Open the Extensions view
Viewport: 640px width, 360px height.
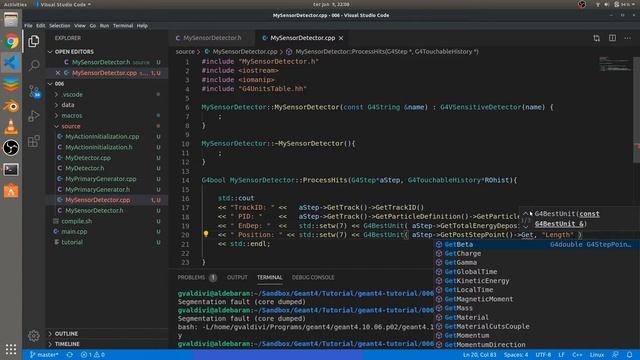pyautogui.click(x=34, y=141)
